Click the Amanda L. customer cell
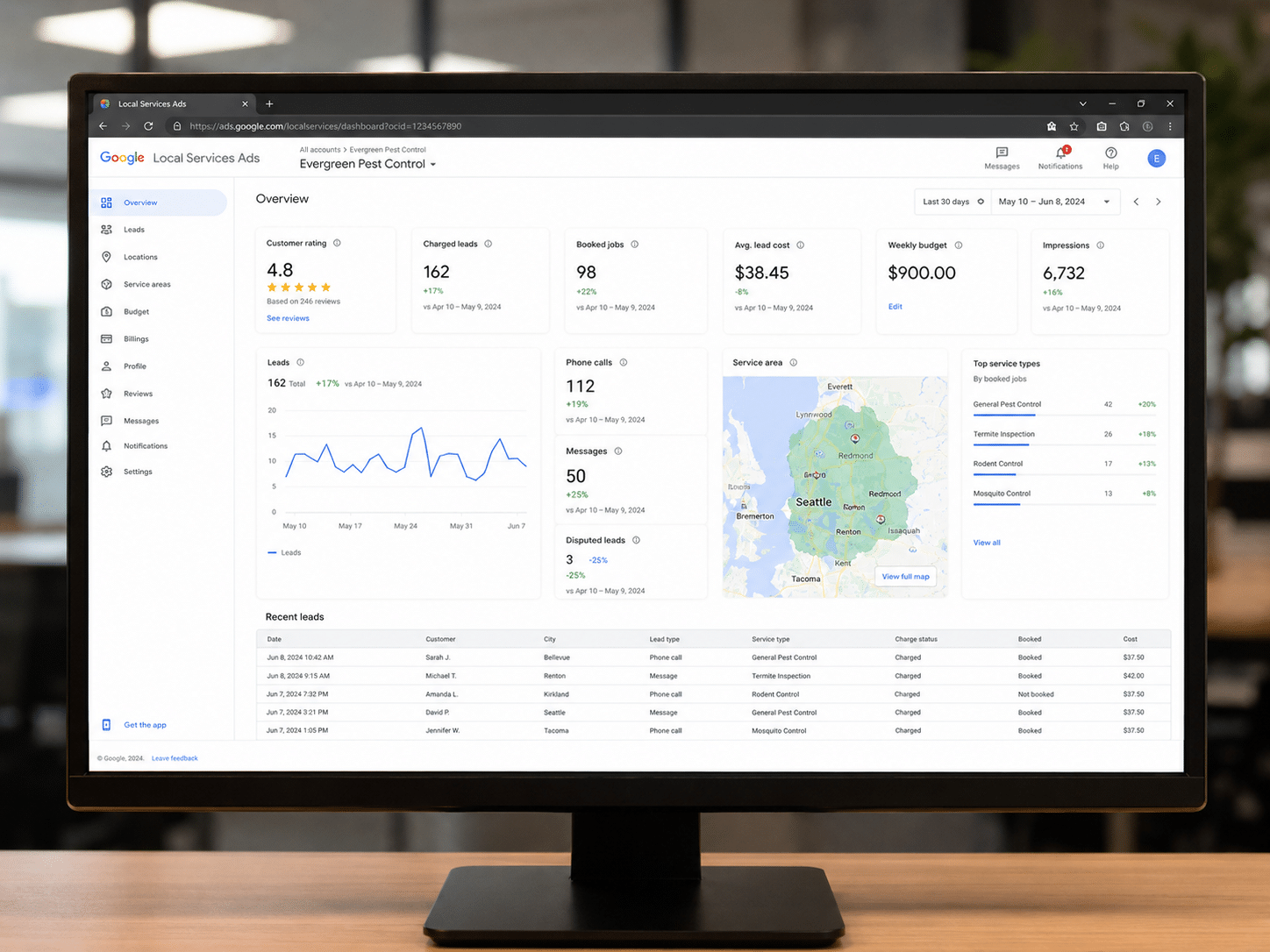Image resolution: width=1270 pixels, height=952 pixels. point(442,694)
